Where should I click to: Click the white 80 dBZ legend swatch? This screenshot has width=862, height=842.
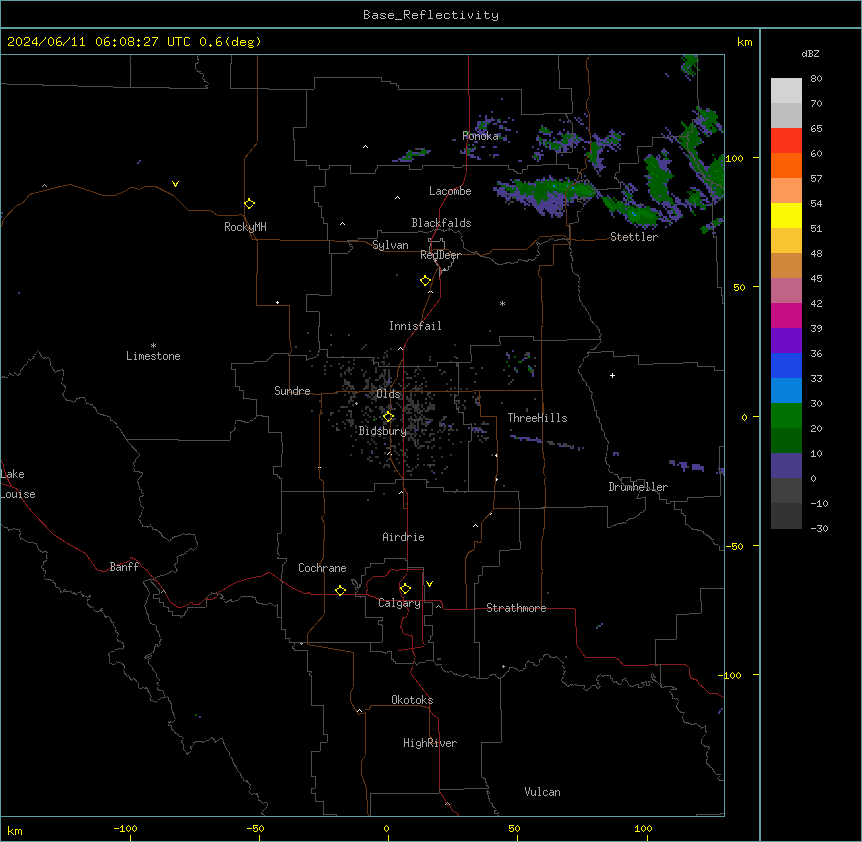pyautogui.click(x=786, y=91)
